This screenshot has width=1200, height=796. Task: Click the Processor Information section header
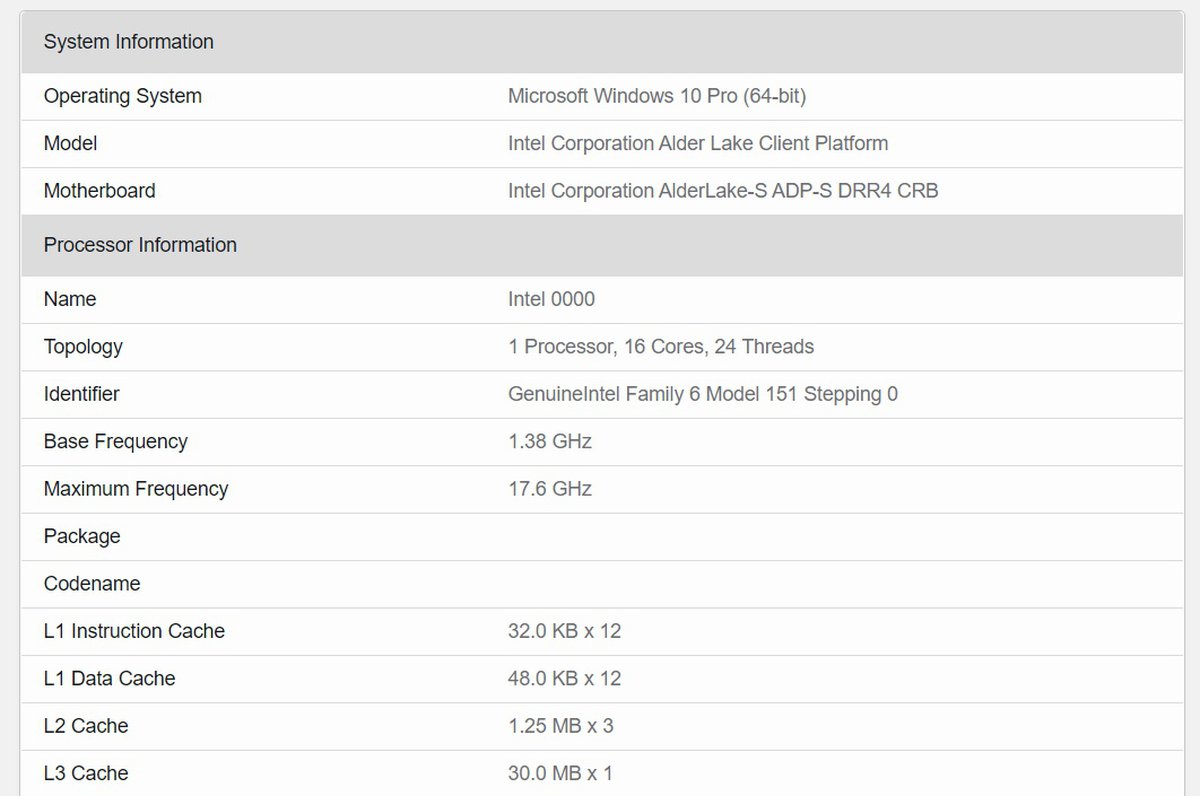pyautogui.click(x=140, y=245)
